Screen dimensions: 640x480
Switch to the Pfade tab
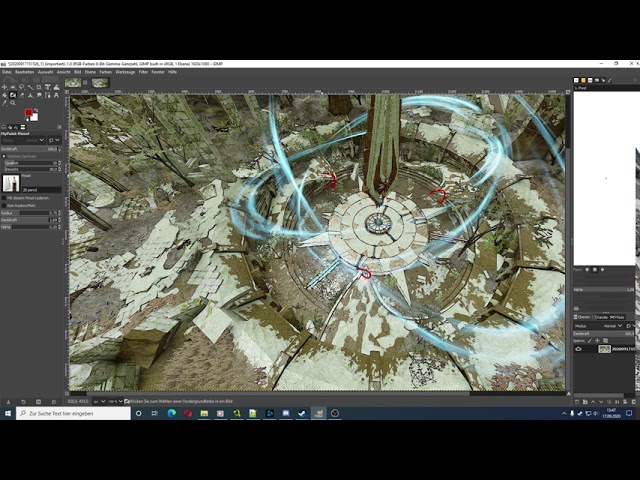pyautogui.click(x=617, y=317)
